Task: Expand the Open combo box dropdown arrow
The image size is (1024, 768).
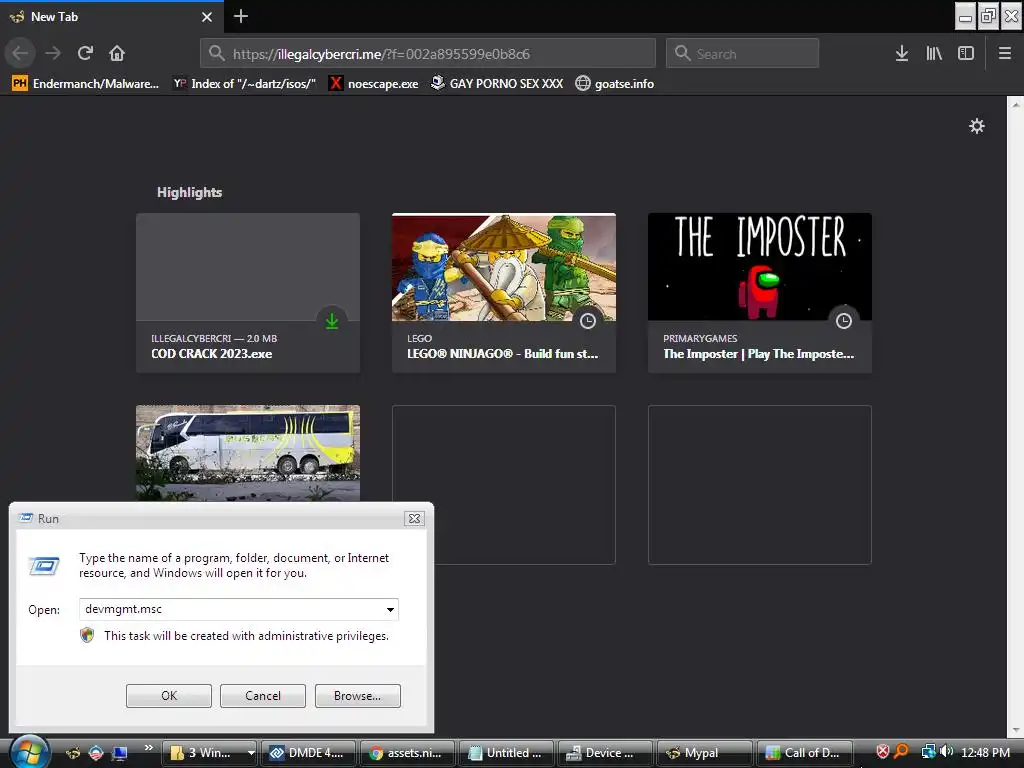Action: point(390,609)
